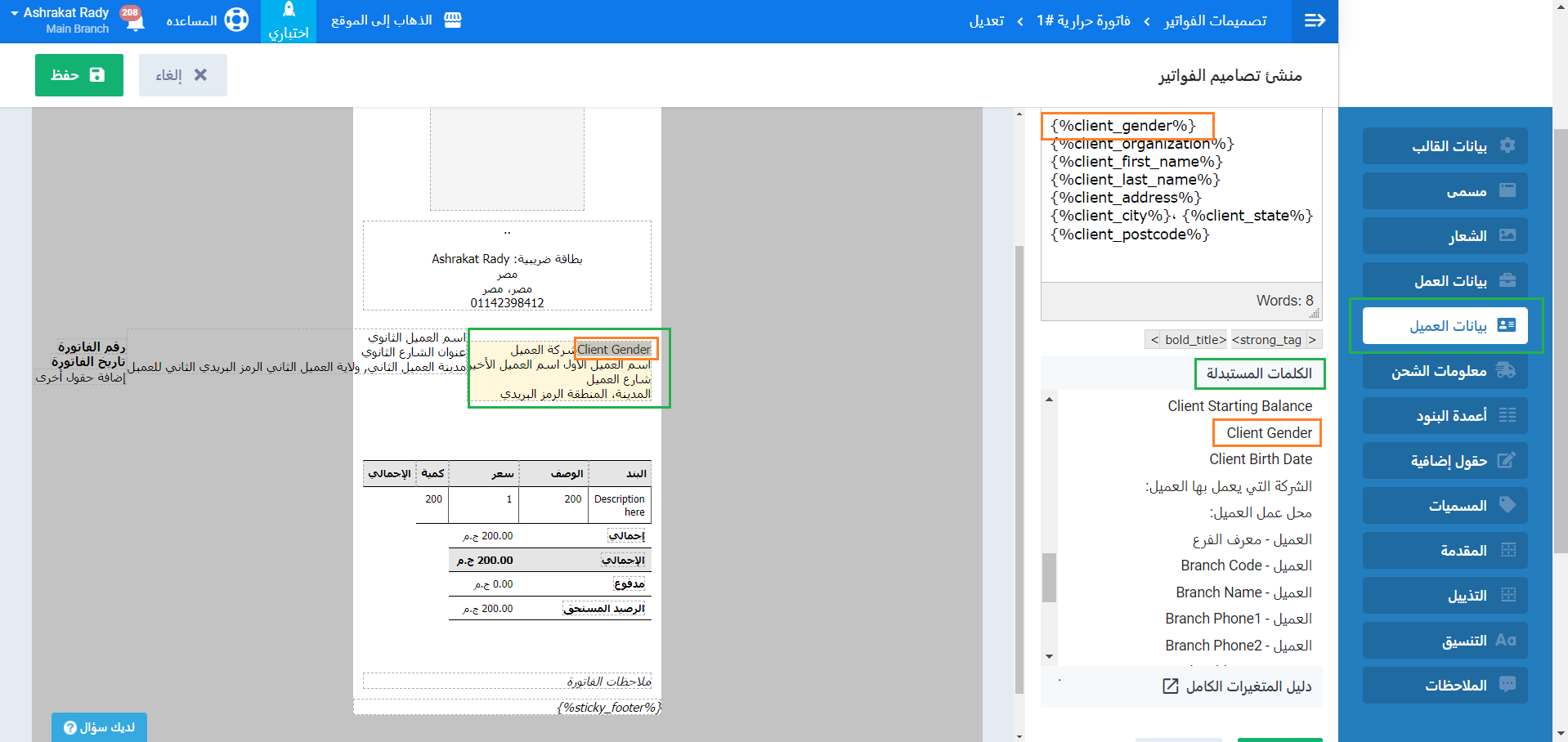The height and width of the screenshot is (742, 1568).
Task: Click the gear icon in بيانات القالب
Action: point(1508,145)
